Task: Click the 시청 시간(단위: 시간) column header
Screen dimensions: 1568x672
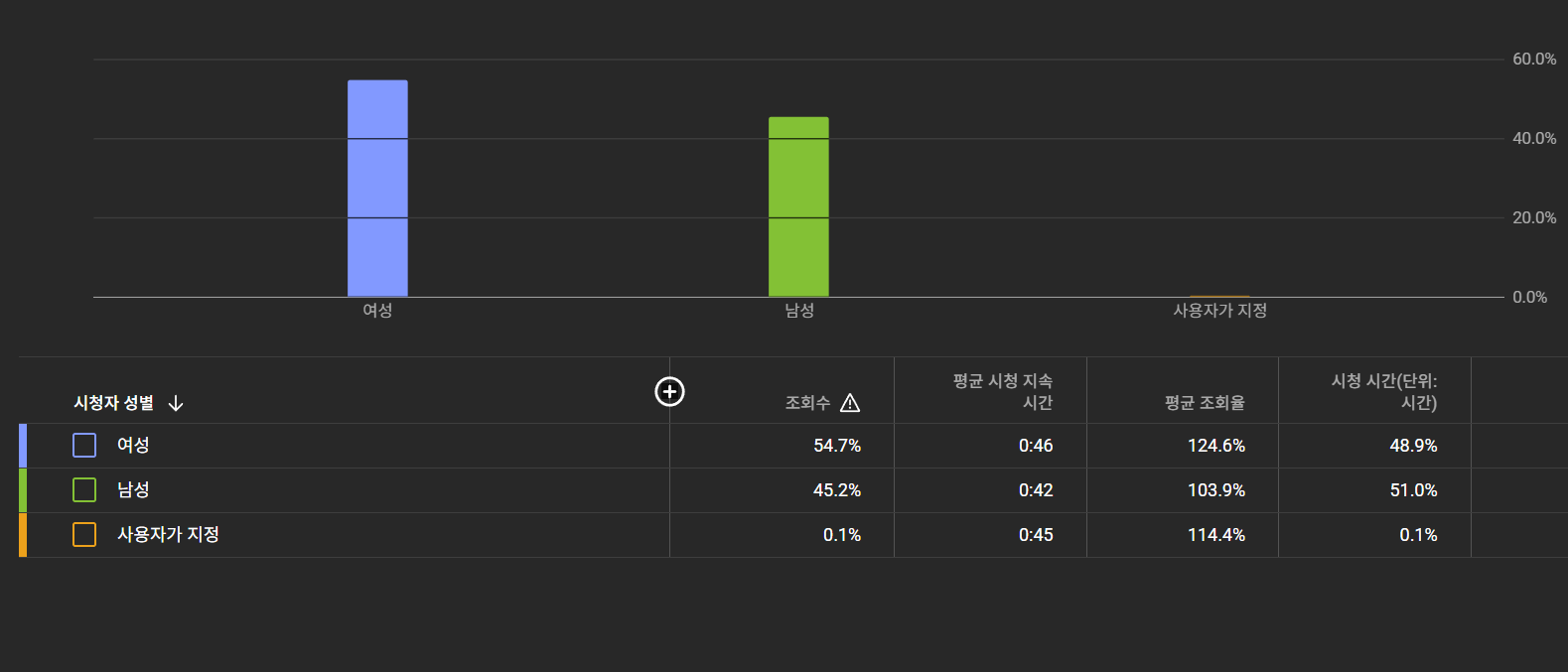Action: point(1383,392)
